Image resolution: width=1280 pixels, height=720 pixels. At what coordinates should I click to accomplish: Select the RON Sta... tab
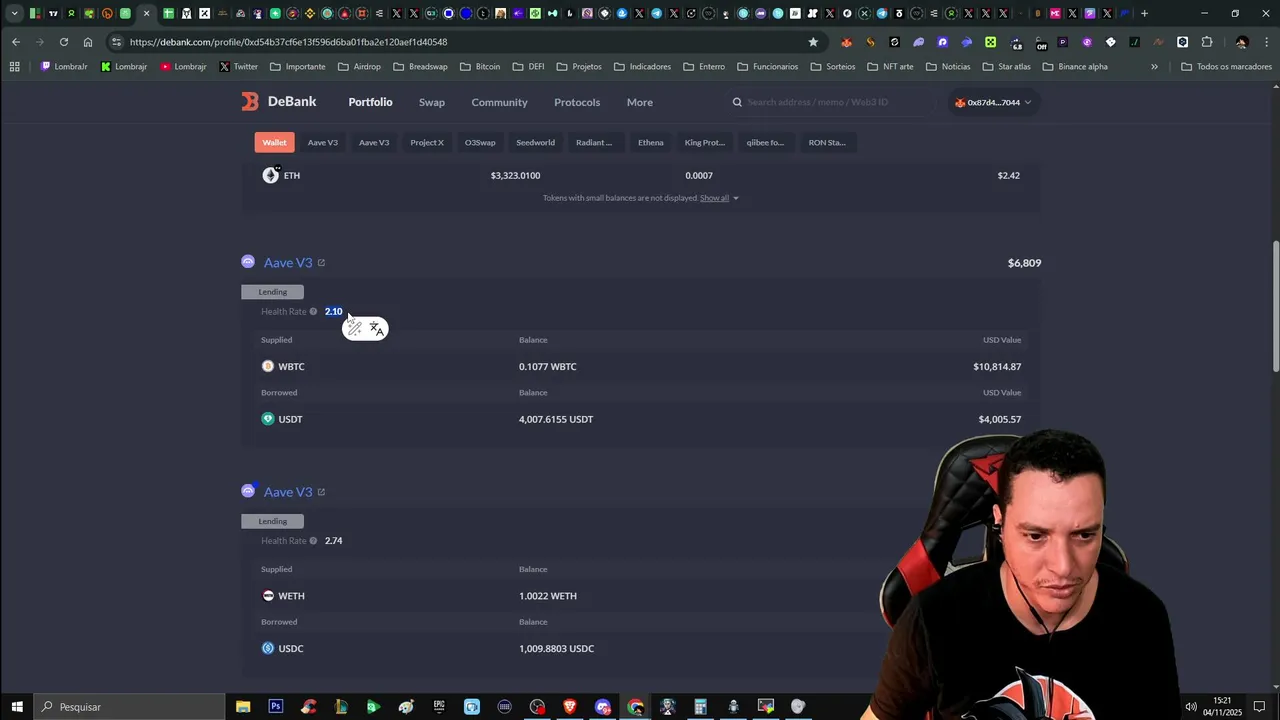click(827, 142)
